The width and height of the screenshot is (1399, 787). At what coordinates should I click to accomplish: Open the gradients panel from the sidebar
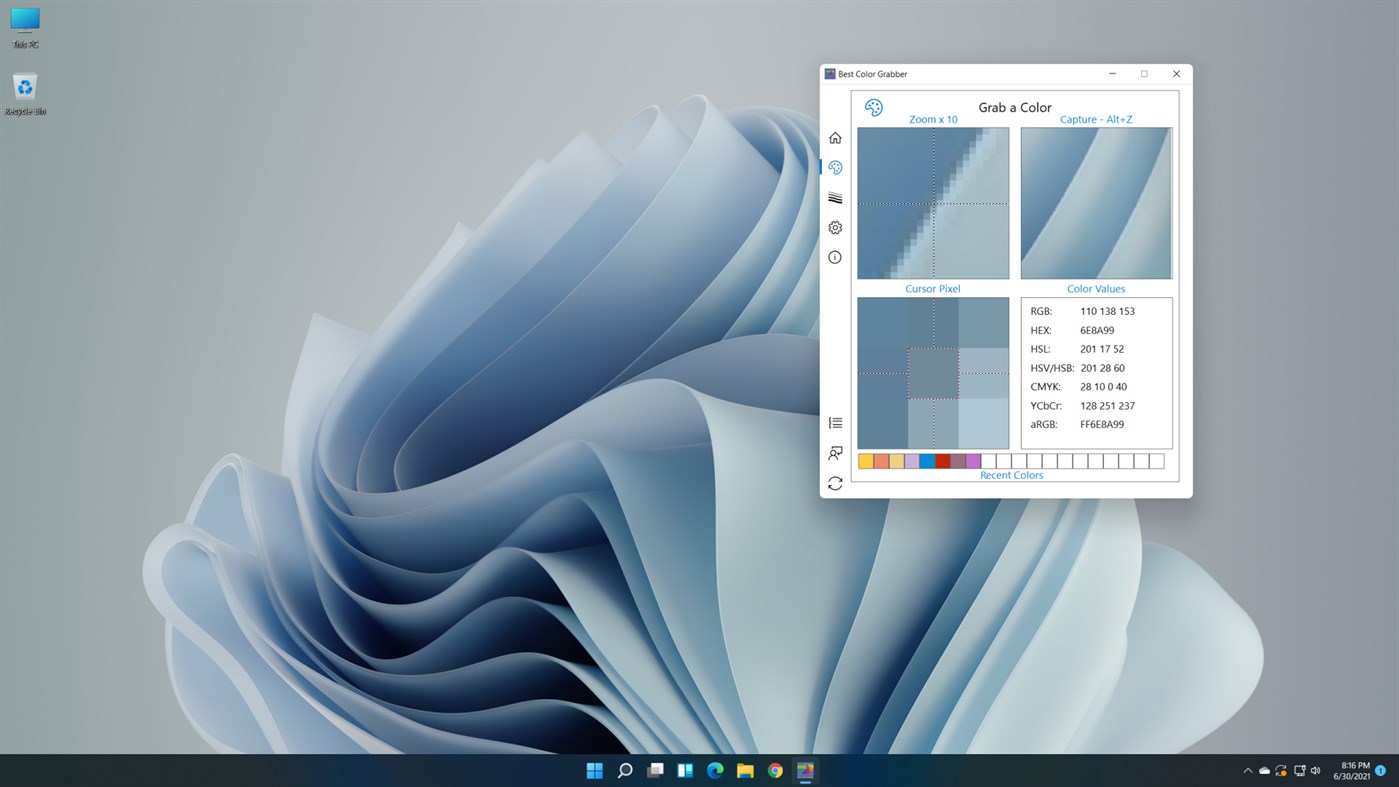[835, 197]
